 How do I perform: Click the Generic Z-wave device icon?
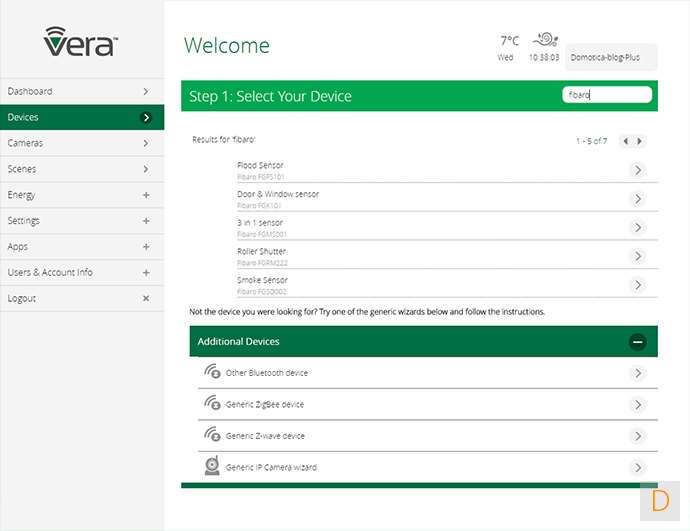click(x=212, y=436)
